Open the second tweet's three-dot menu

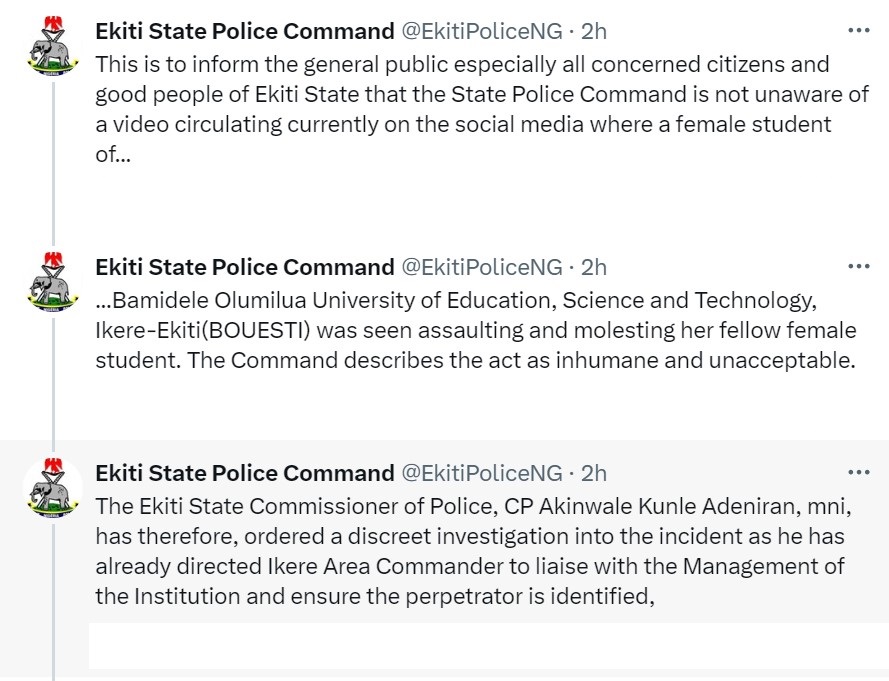[x=858, y=267]
